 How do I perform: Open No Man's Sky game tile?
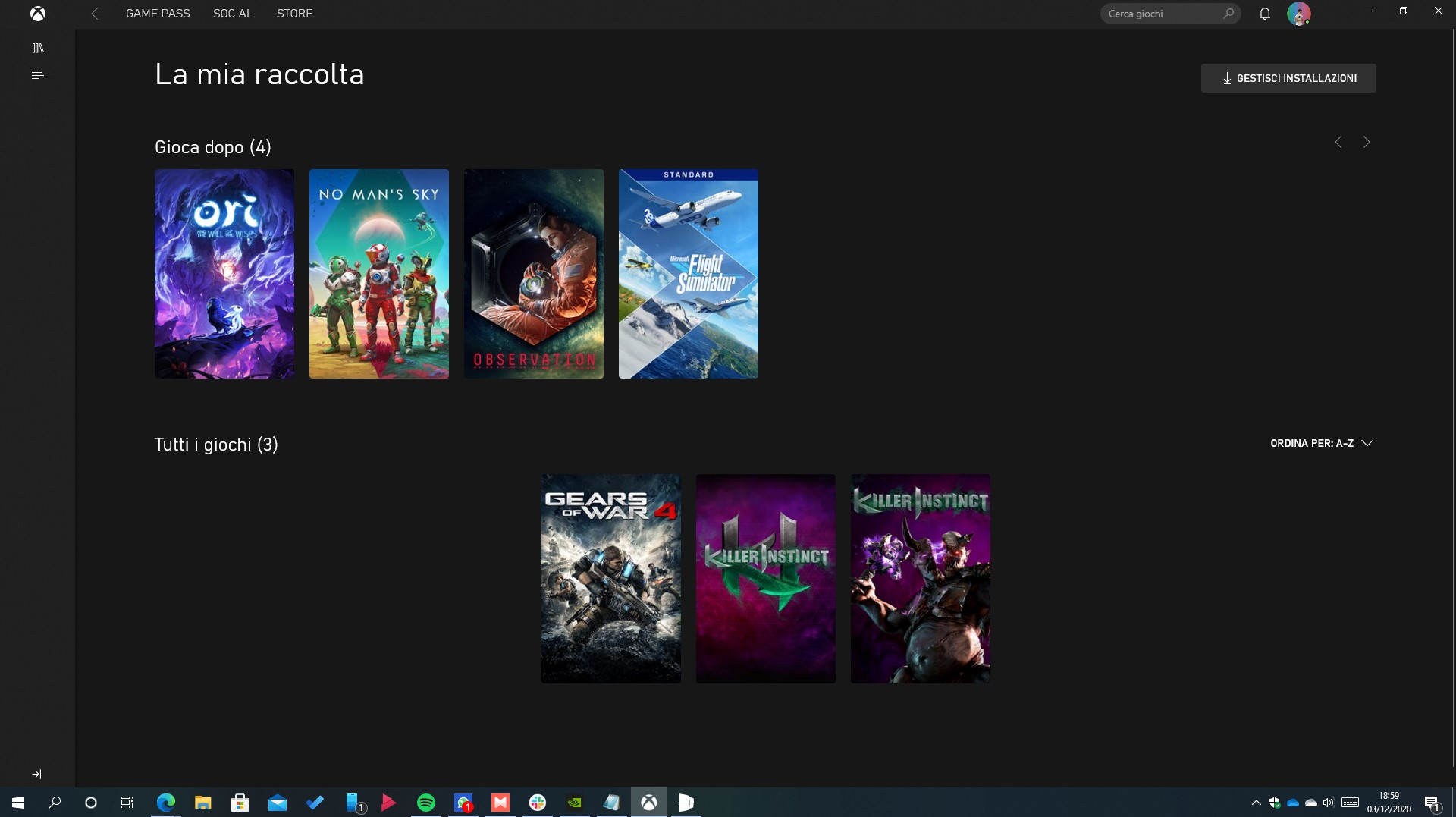379,274
